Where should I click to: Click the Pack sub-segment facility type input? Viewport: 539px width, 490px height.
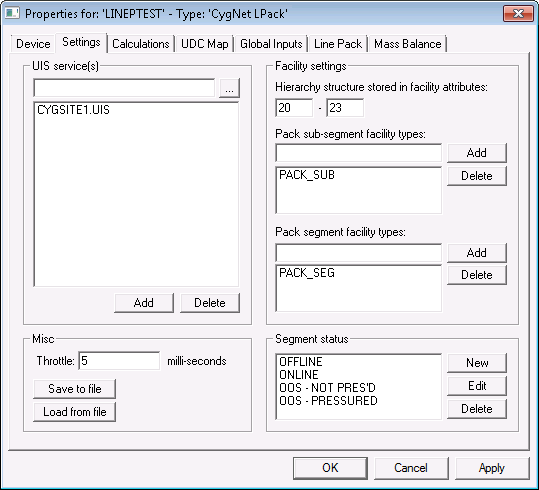click(359, 153)
